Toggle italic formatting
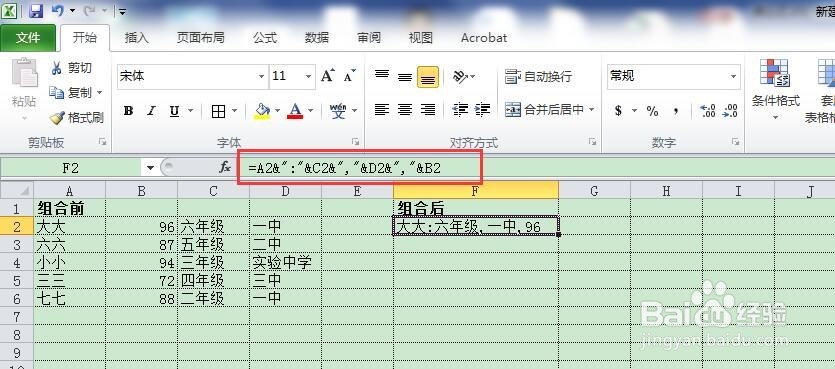 tap(151, 111)
